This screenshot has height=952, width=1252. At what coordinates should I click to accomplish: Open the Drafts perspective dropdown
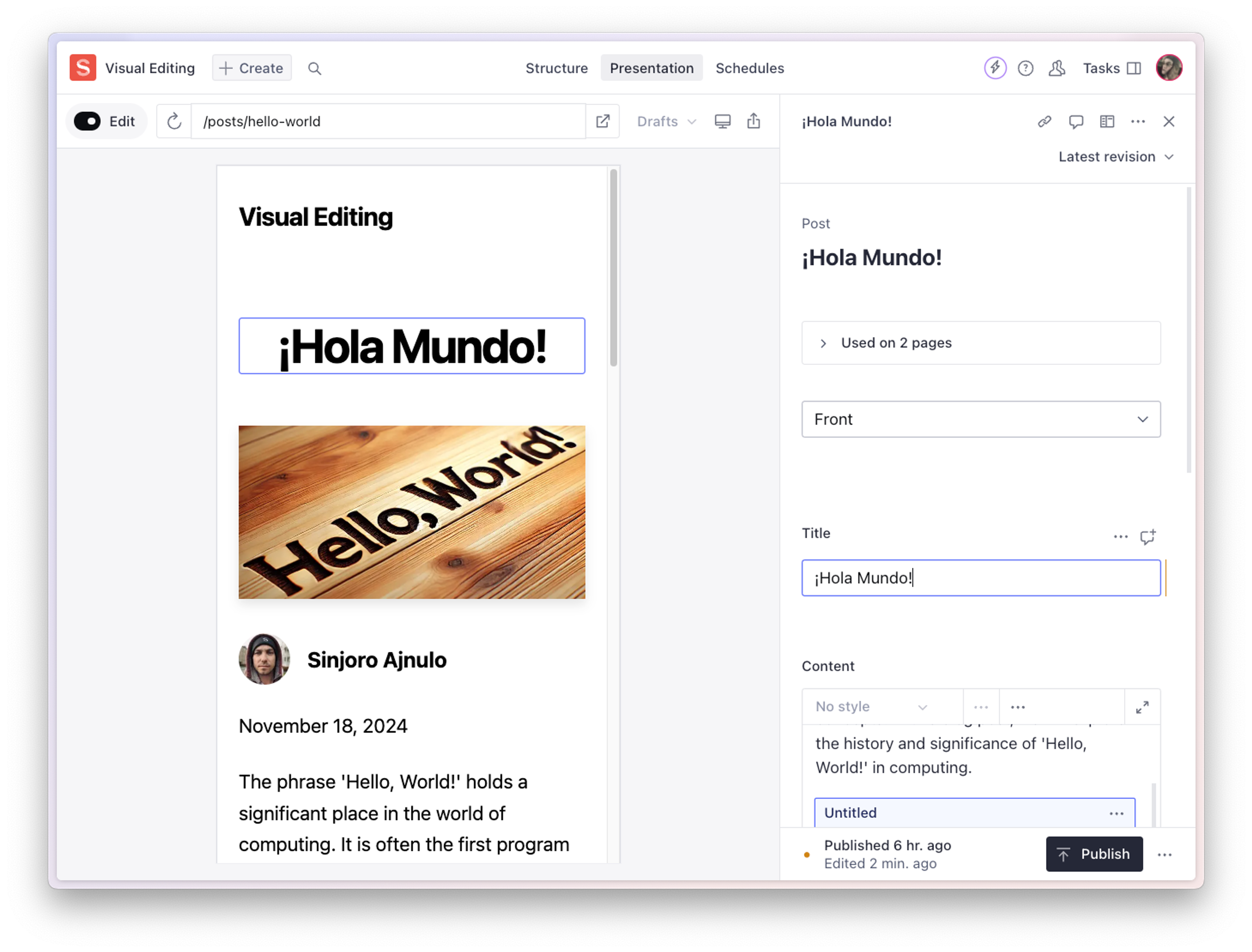click(666, 121)
